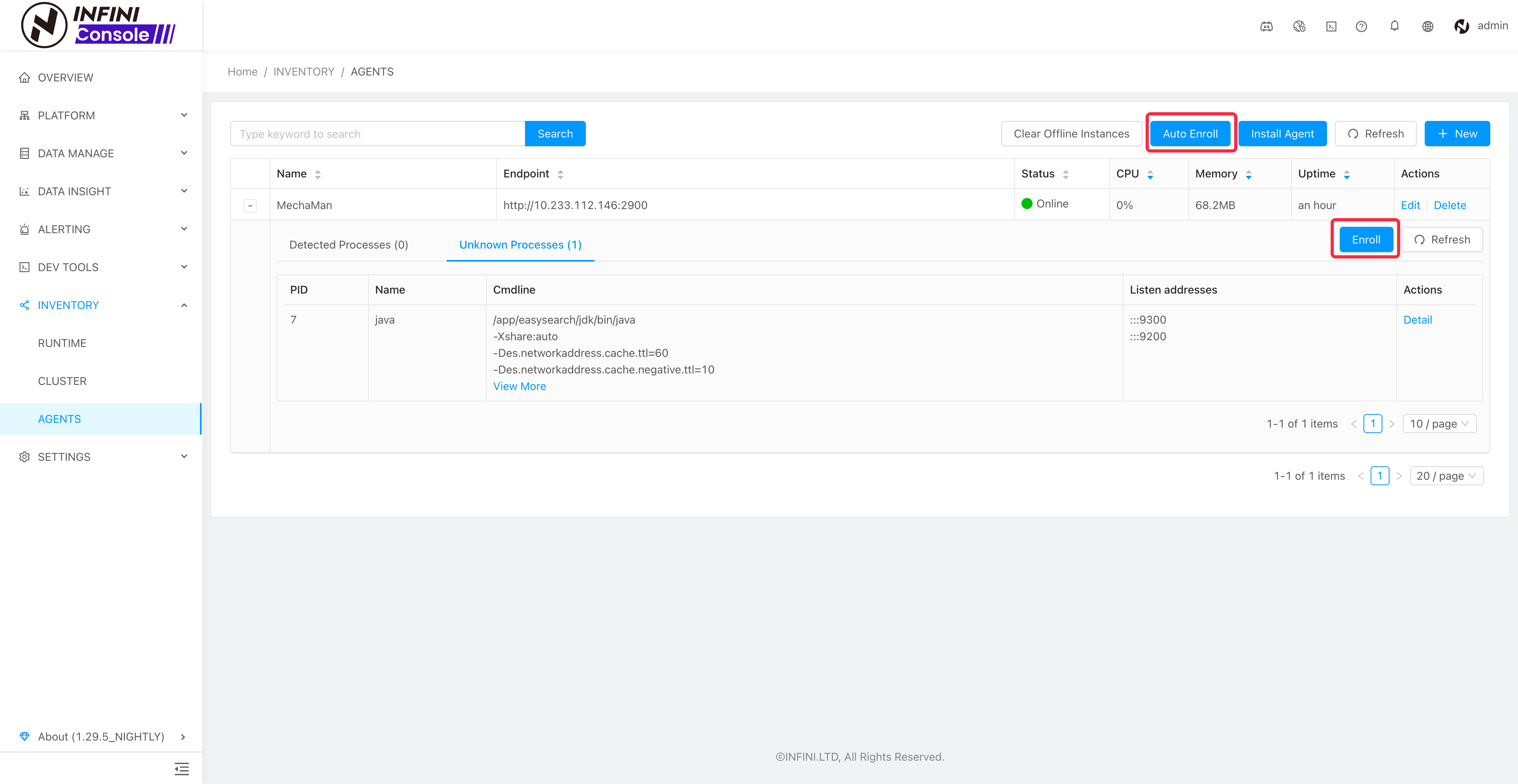Screen dimensions: 1518x784
Task: Click the Auto Enroll button
Action: click(1190, 134)
